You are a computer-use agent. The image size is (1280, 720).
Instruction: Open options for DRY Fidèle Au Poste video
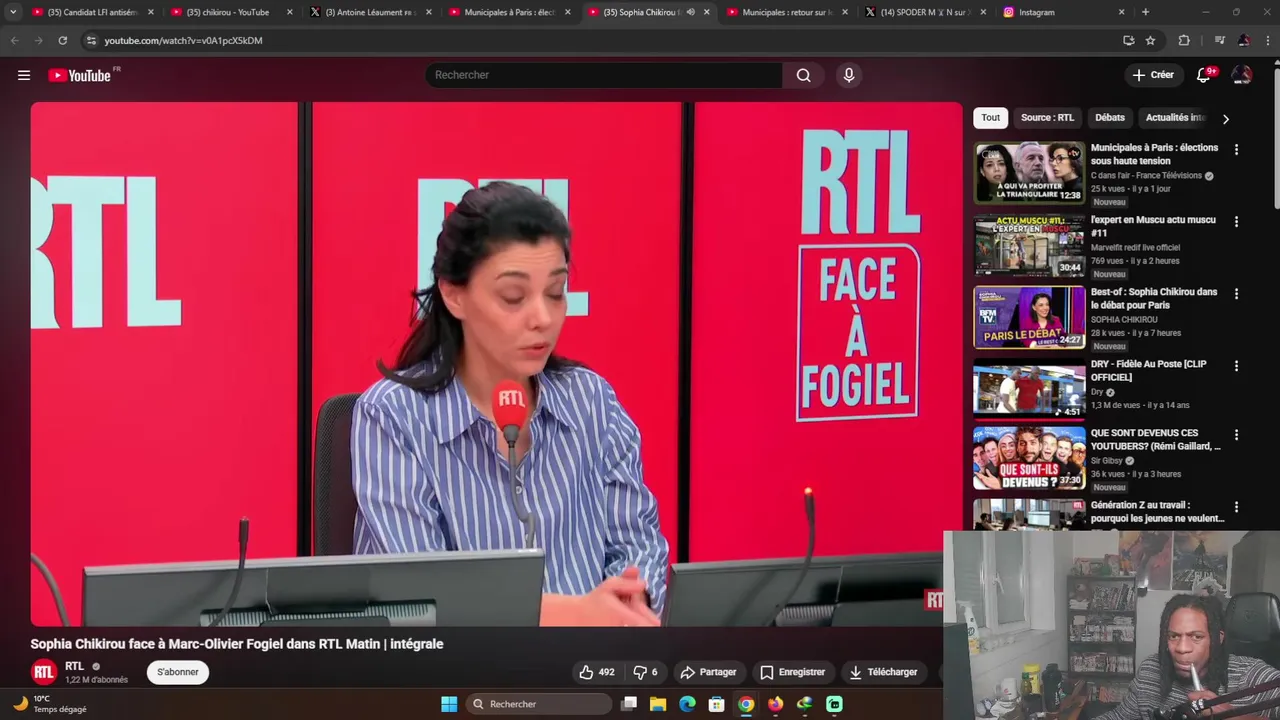click(x=1236, y=365)
